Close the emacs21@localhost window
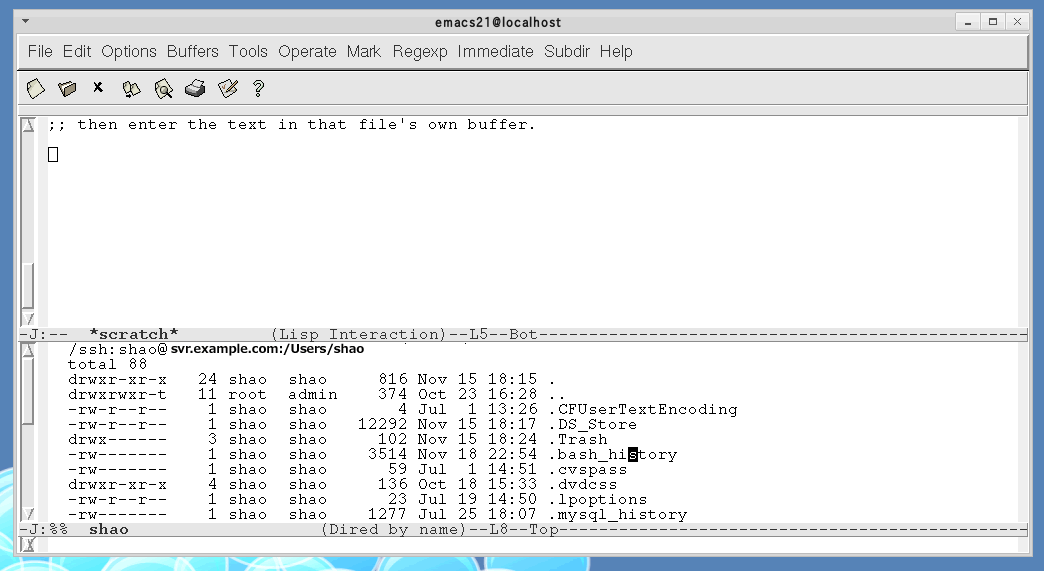This screenshot has width=1044, height=571. tap(1017, 22)
